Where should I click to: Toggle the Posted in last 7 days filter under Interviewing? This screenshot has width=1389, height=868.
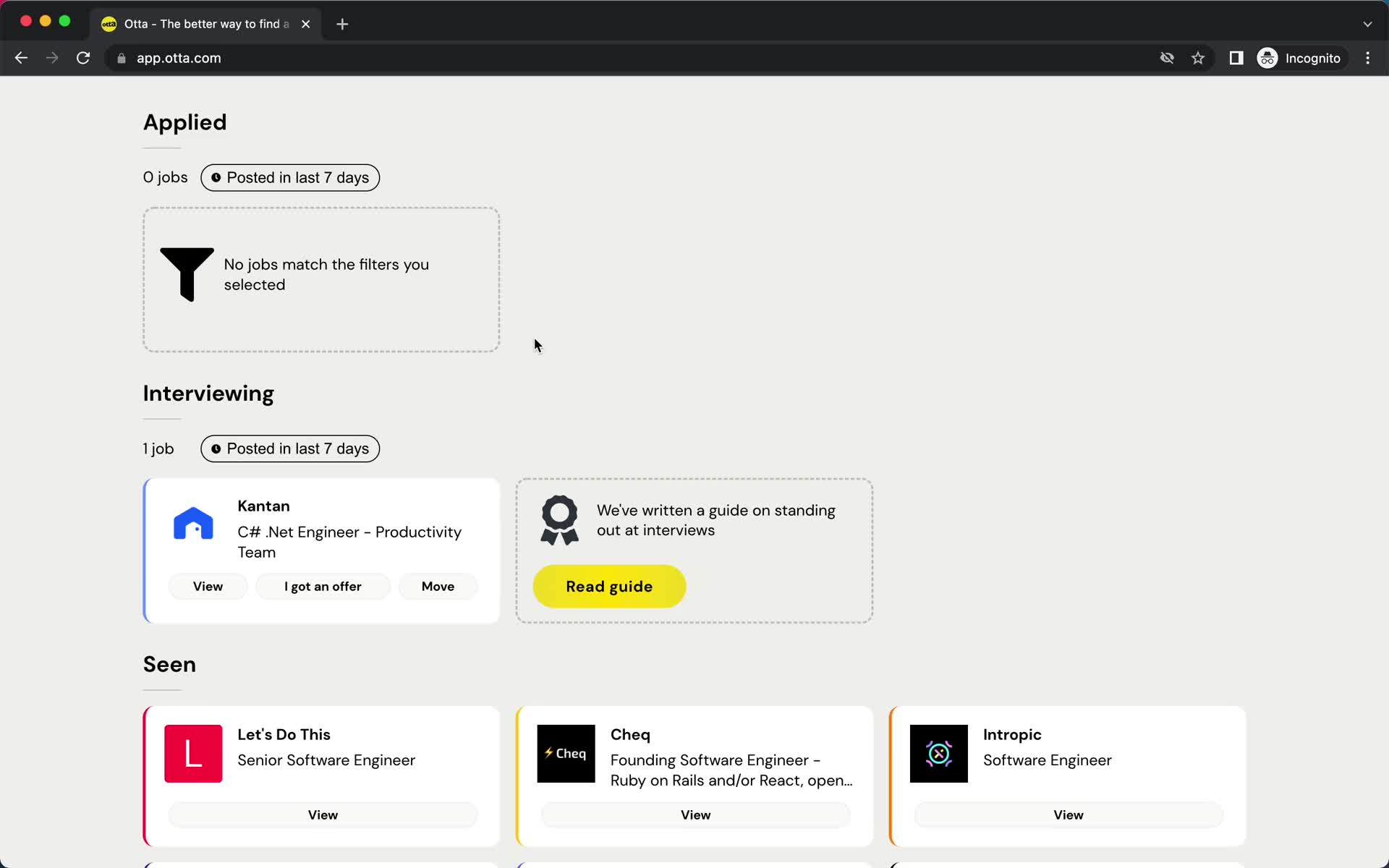290,448
